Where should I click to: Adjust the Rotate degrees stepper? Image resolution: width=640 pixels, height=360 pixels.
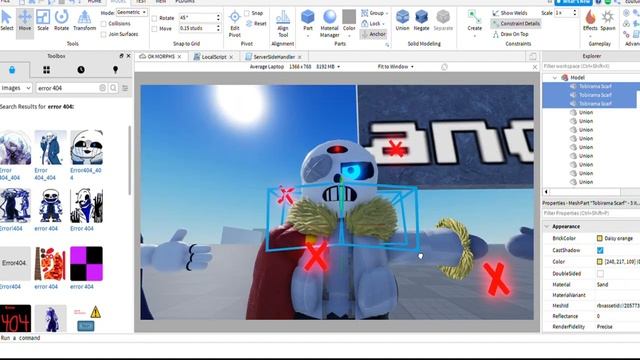(x=218, y=18)
